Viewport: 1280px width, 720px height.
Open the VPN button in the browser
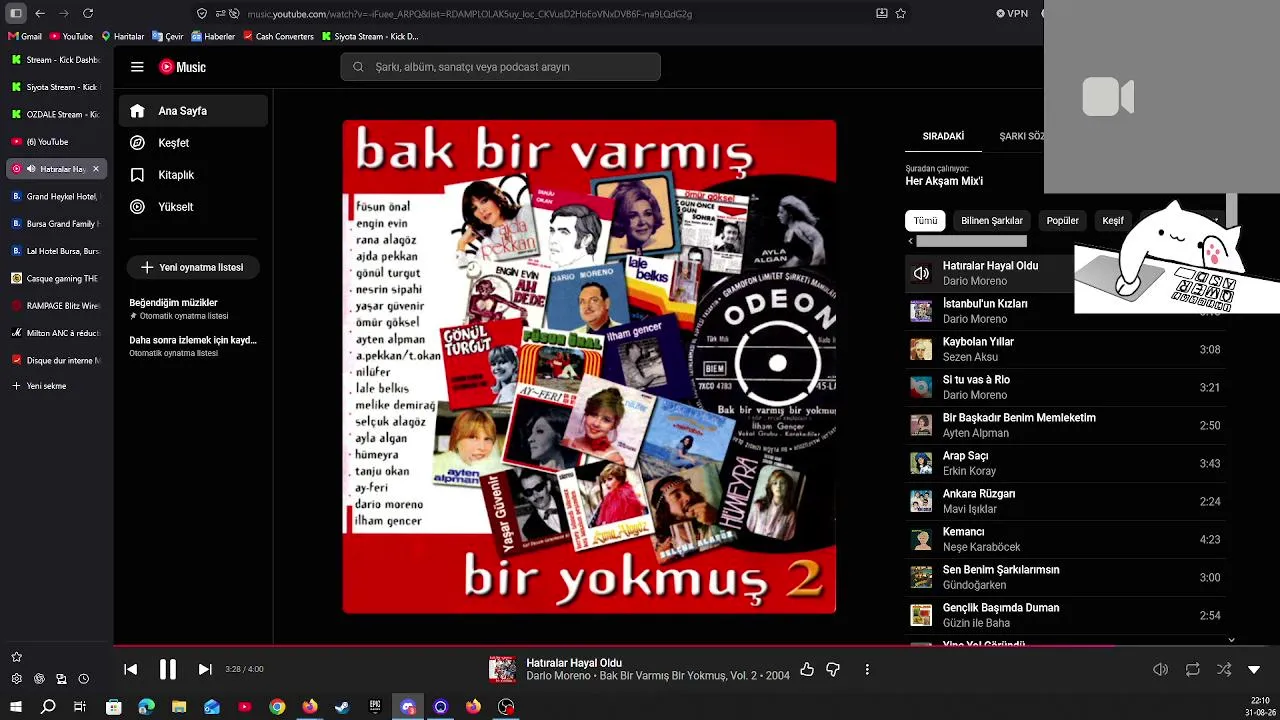(x=1012, y=13)
